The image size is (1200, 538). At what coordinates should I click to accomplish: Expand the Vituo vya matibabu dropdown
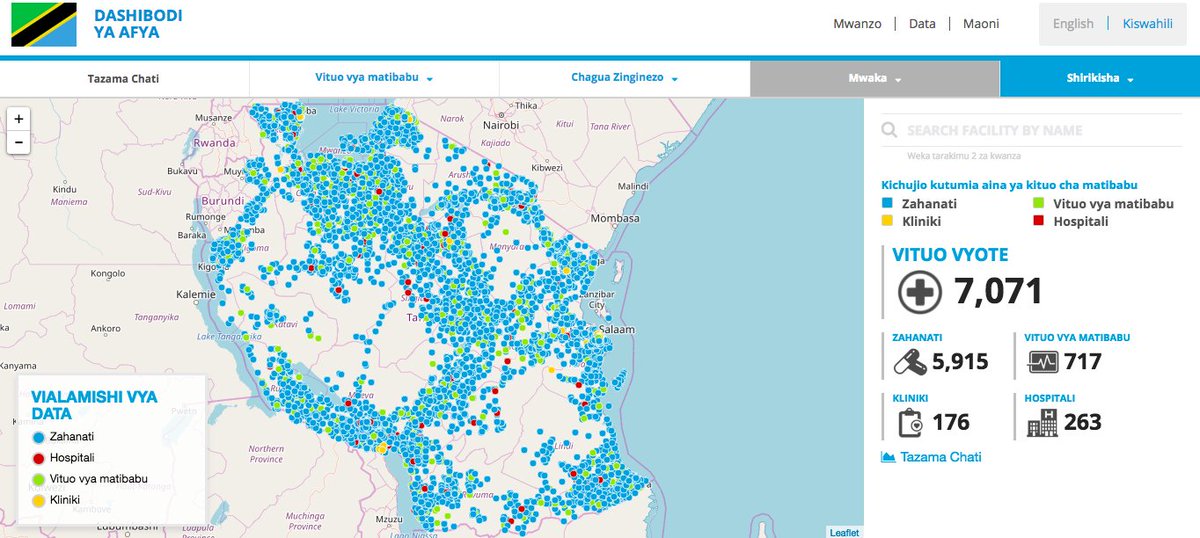point(373,79)
